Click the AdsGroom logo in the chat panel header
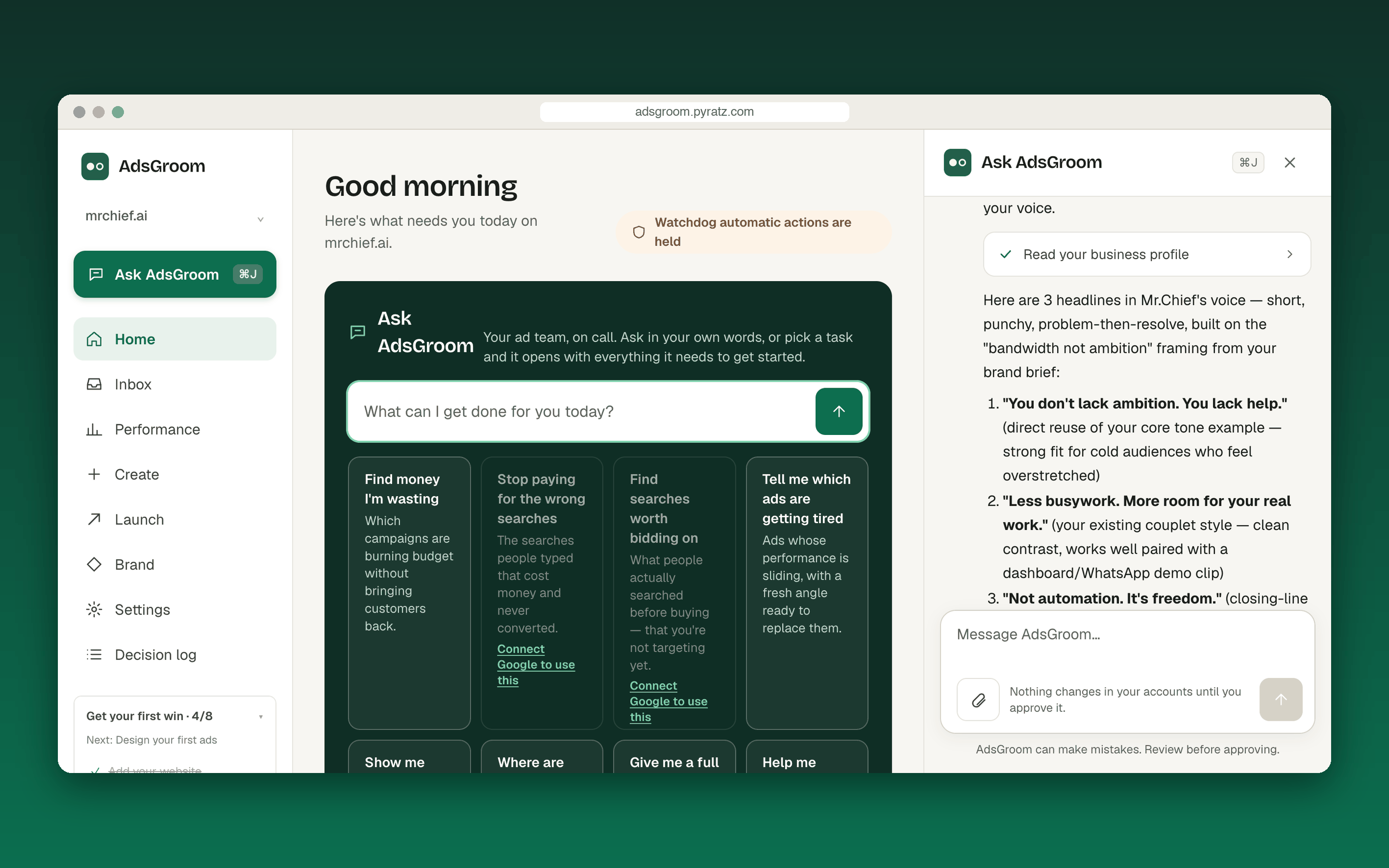The width and height of the screenshot is (1389, 868). [957, 163]
